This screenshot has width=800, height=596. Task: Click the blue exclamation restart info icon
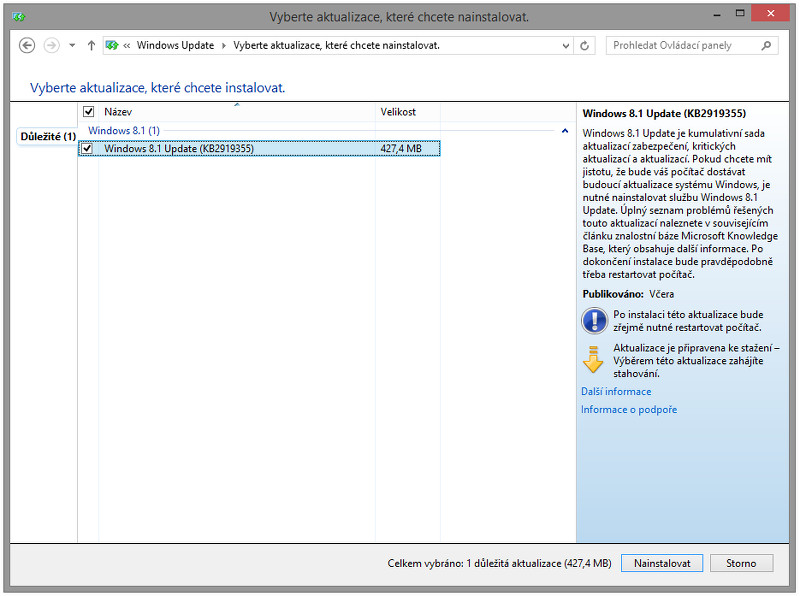tap(594, 321)
